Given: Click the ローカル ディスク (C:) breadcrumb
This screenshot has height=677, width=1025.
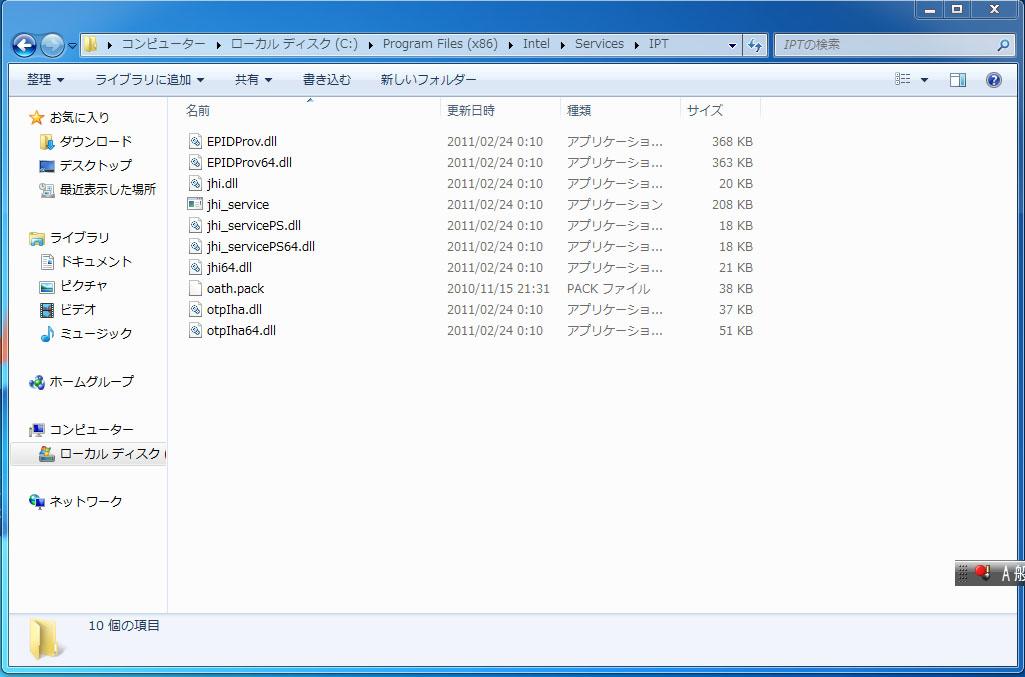Looking at the screenshot, I should click(294, 44).
